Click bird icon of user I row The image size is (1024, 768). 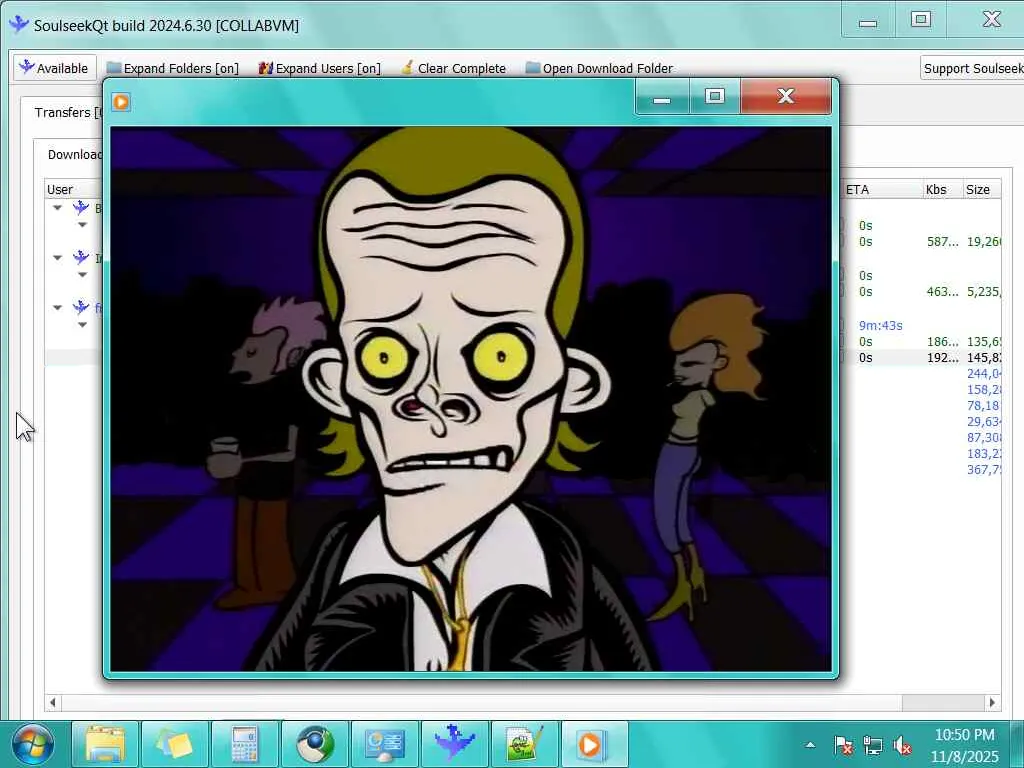[x=81, y=257]
